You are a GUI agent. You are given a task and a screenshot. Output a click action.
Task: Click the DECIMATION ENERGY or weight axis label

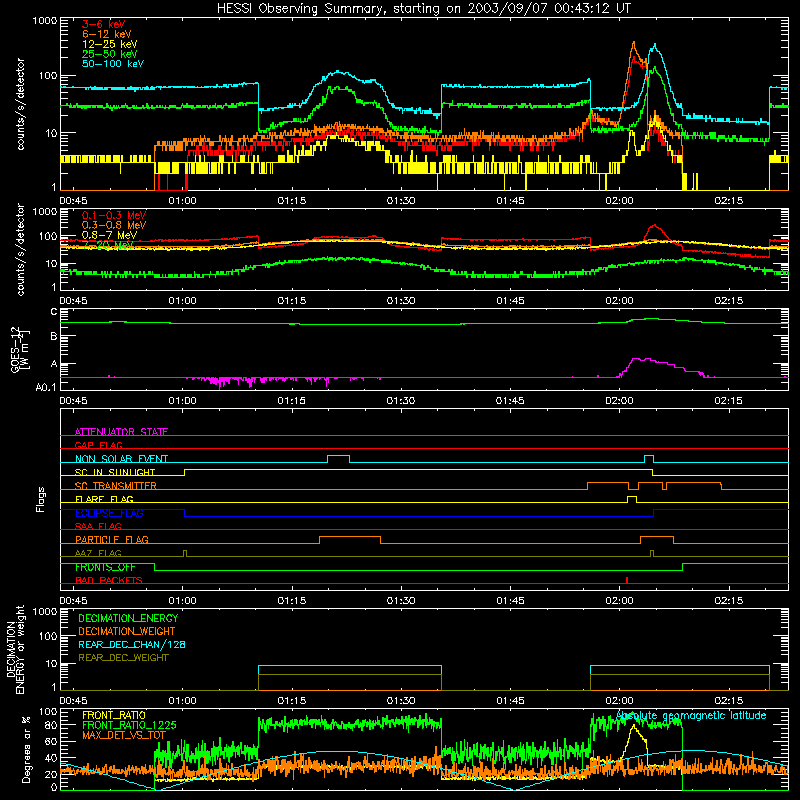tap(15, 649)
